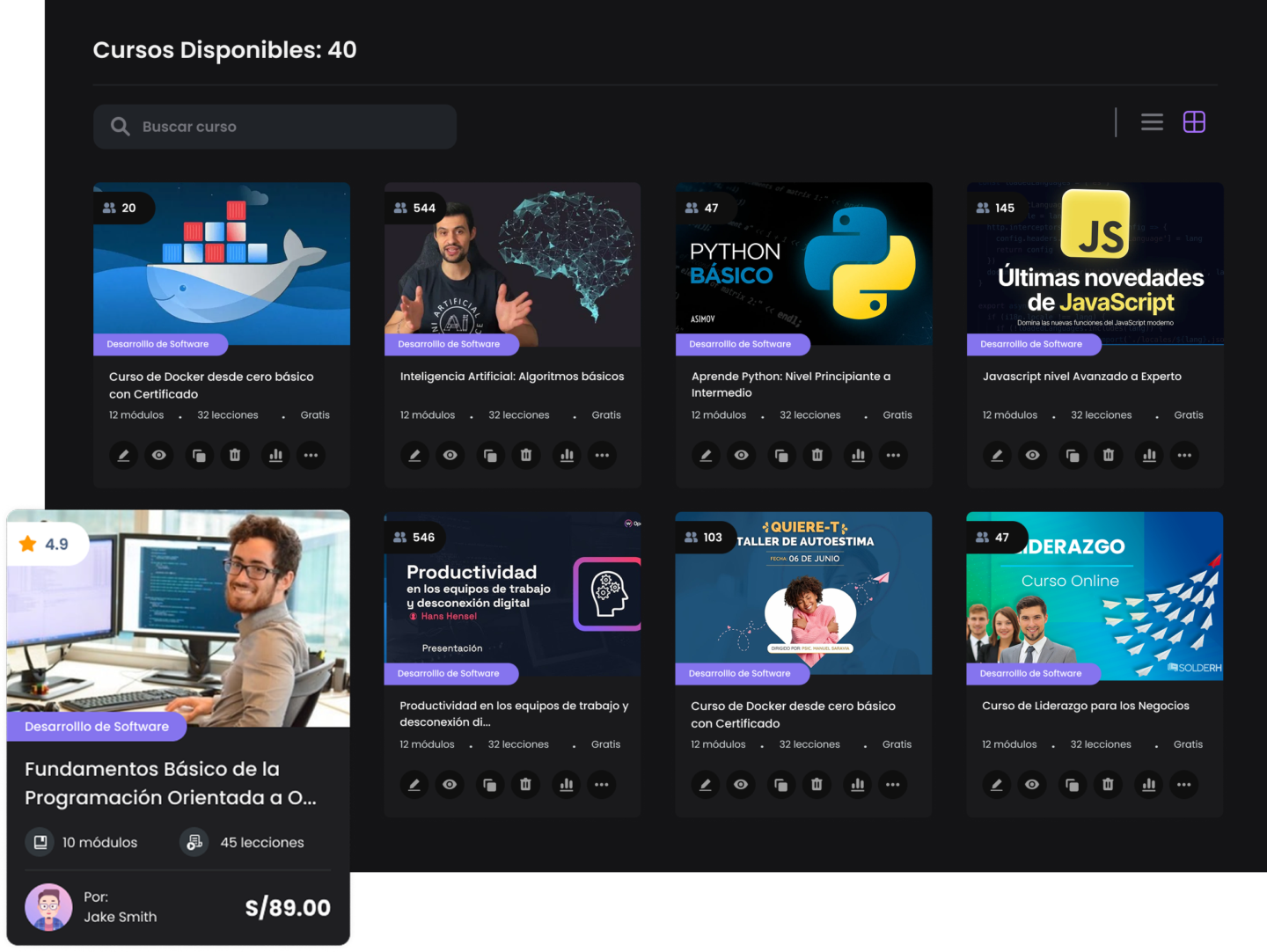Click the 'Cursos Disponibles: 40' heading
The width and height of the screenshot is (1267, 952).
225,50
